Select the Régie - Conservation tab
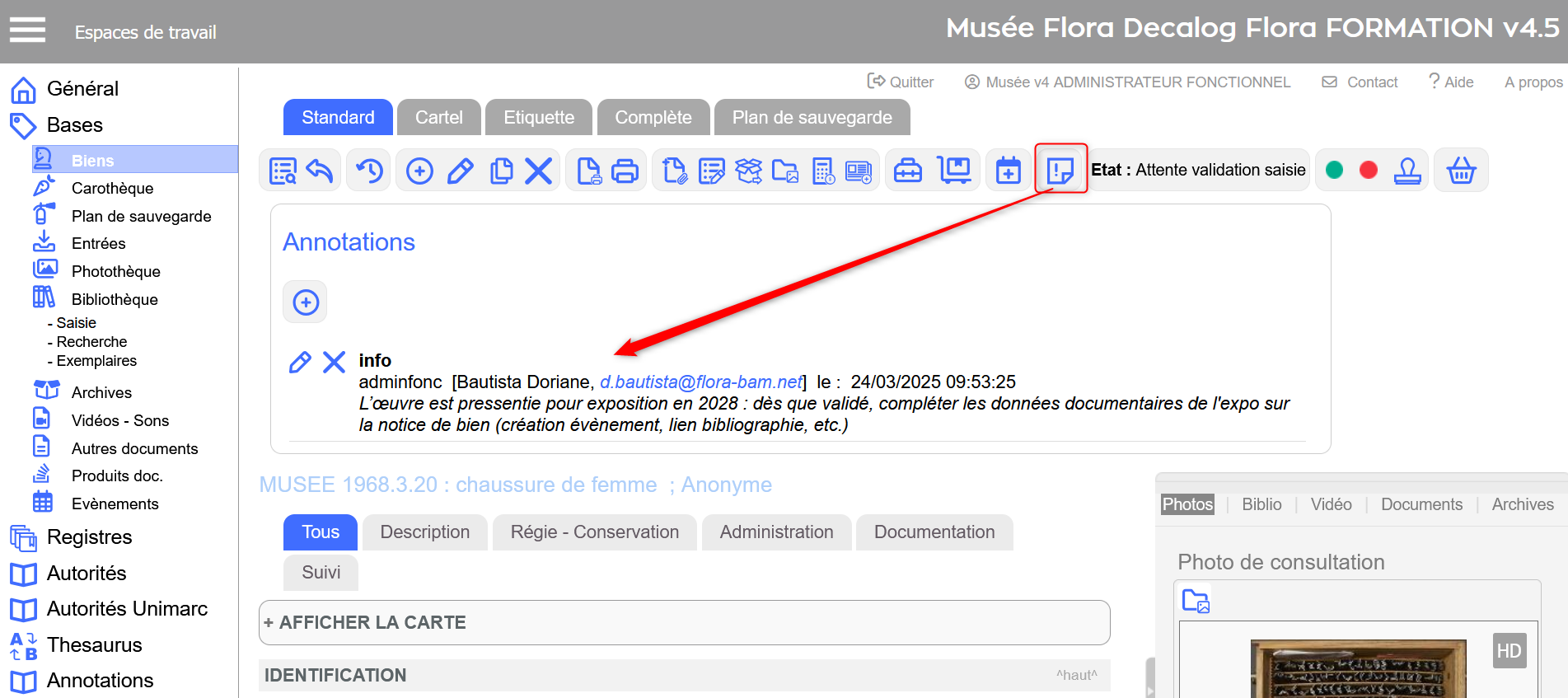1568x698 pixels. [x=594, y=532]
